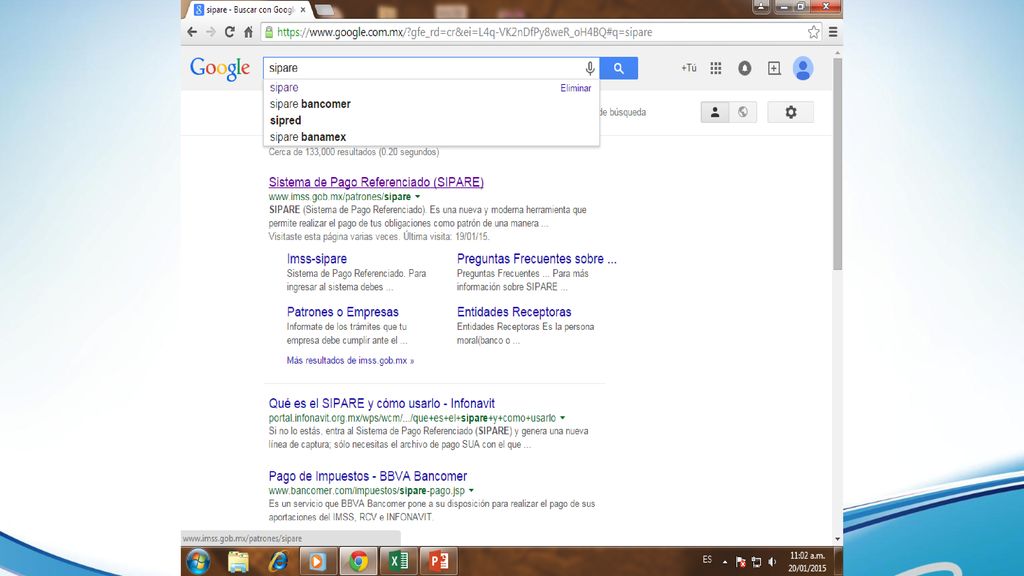
Task: Open the share (plus box) icon
Action: tap(774, 68)
